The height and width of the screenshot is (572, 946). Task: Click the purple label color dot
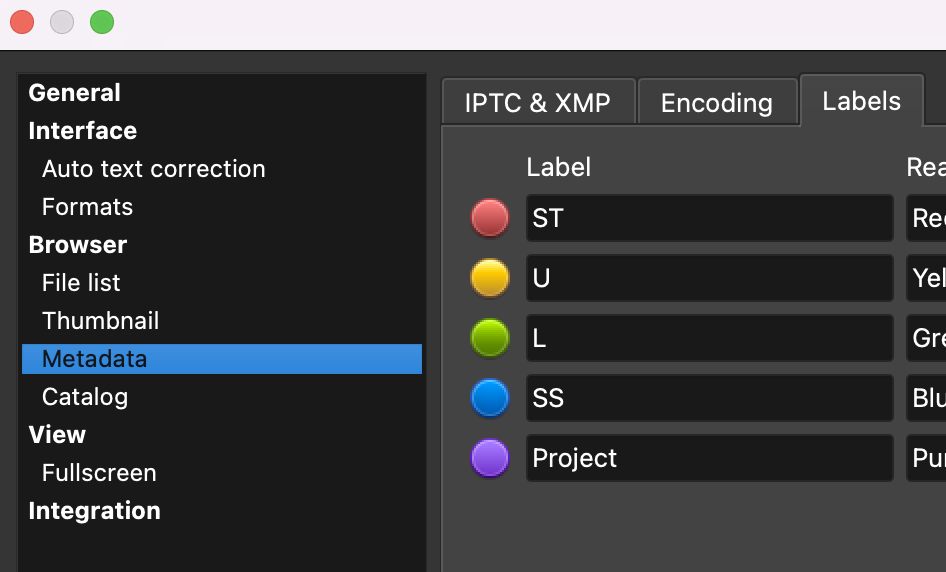[x=490, y=458]
